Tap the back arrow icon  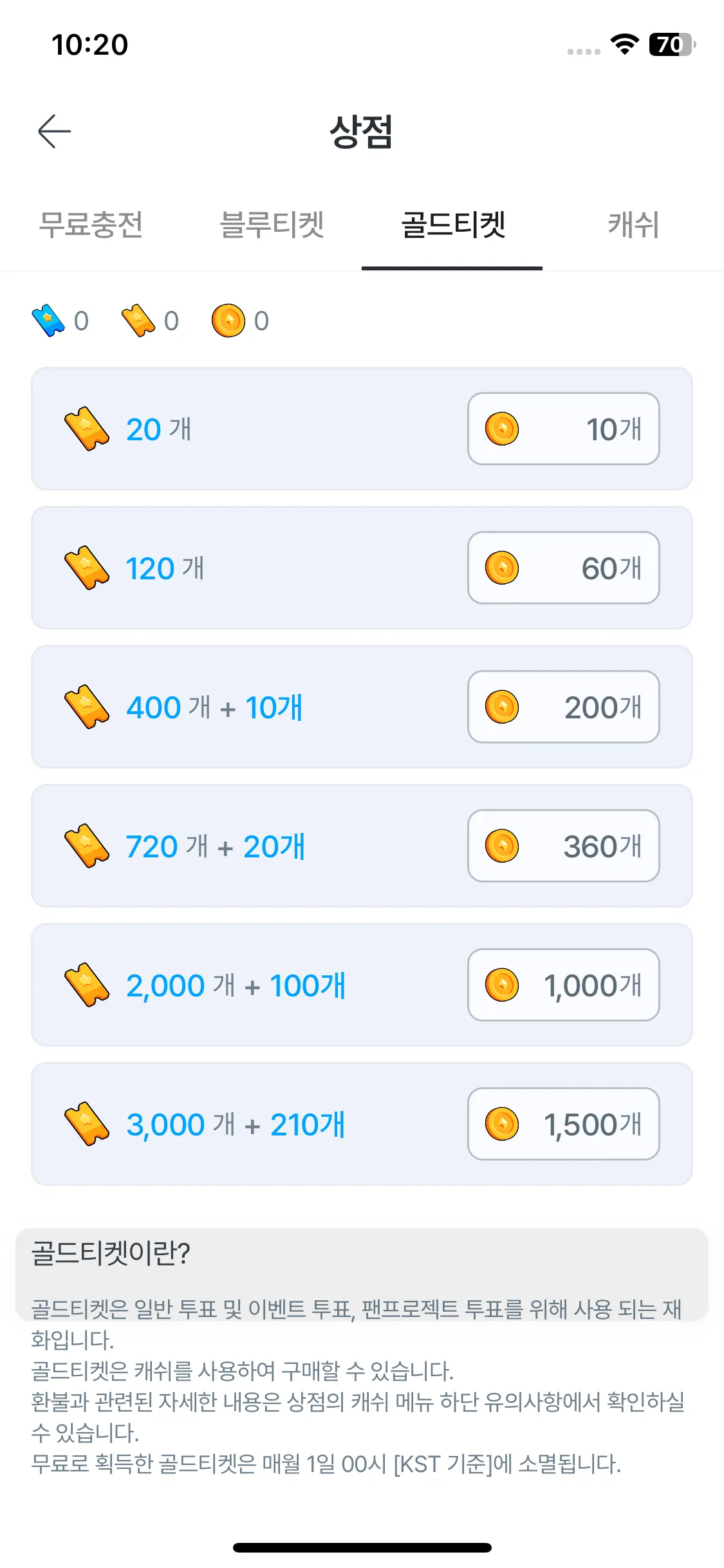pyautogui.click(x=54, y=131)
